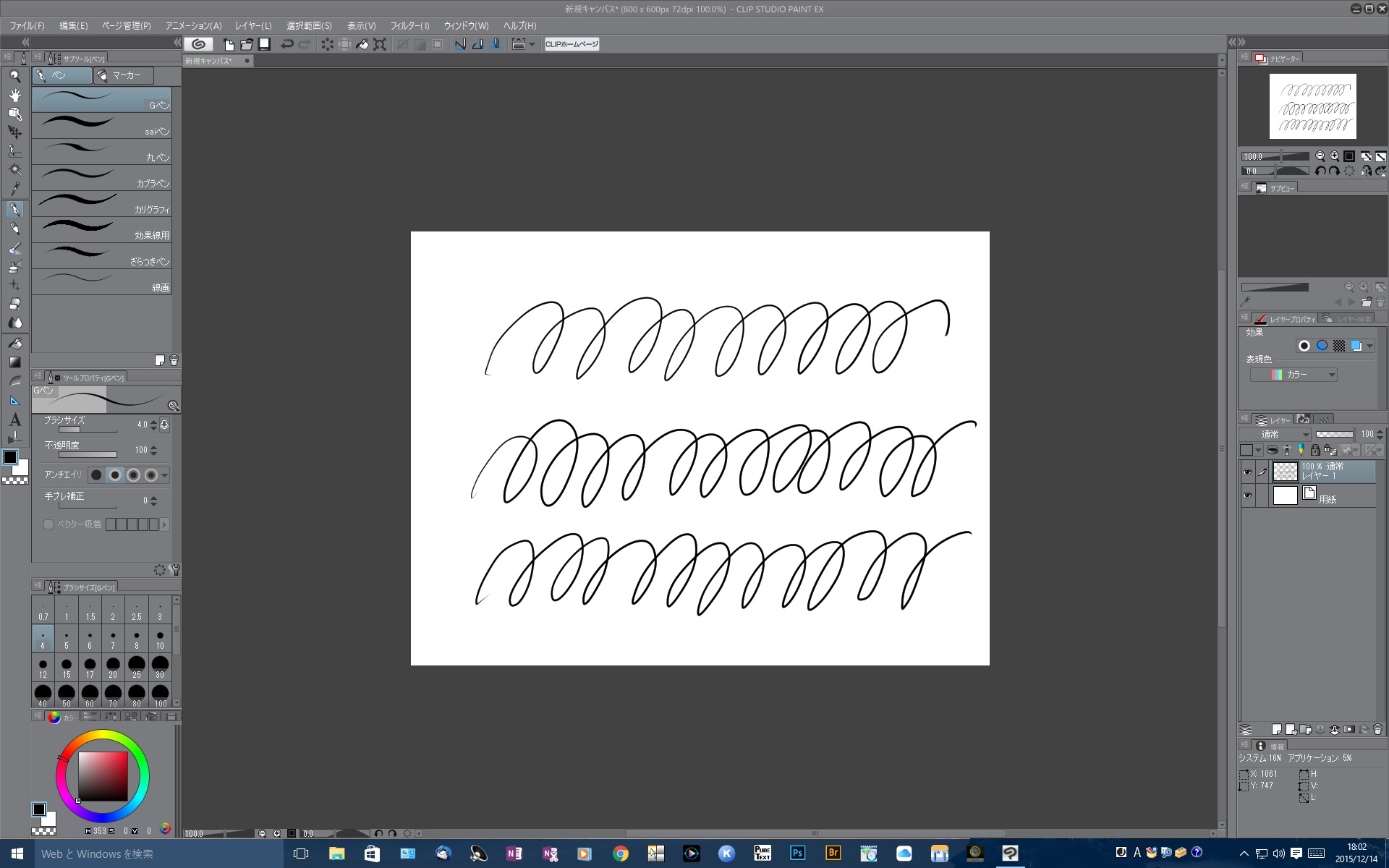Select the Gradient tool
Screen dimensions: 1389x868
pyautogui.click(x=14, y=362)
